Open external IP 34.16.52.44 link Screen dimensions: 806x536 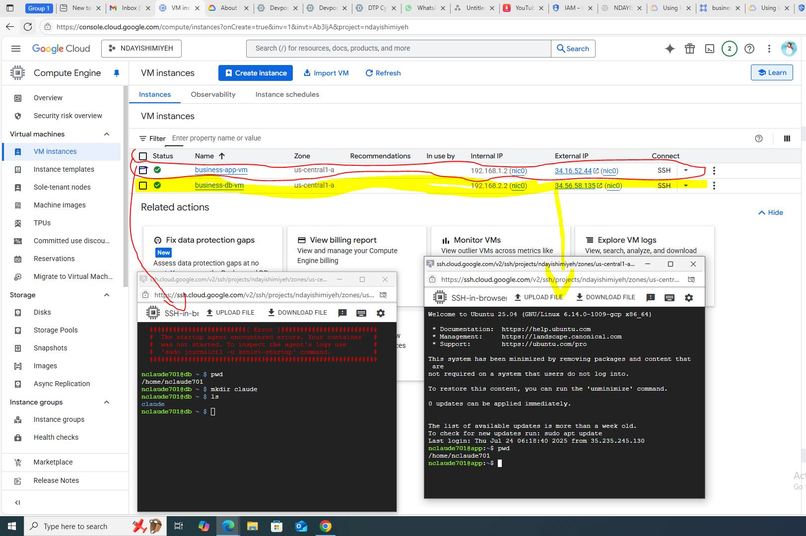coord(573,171)
